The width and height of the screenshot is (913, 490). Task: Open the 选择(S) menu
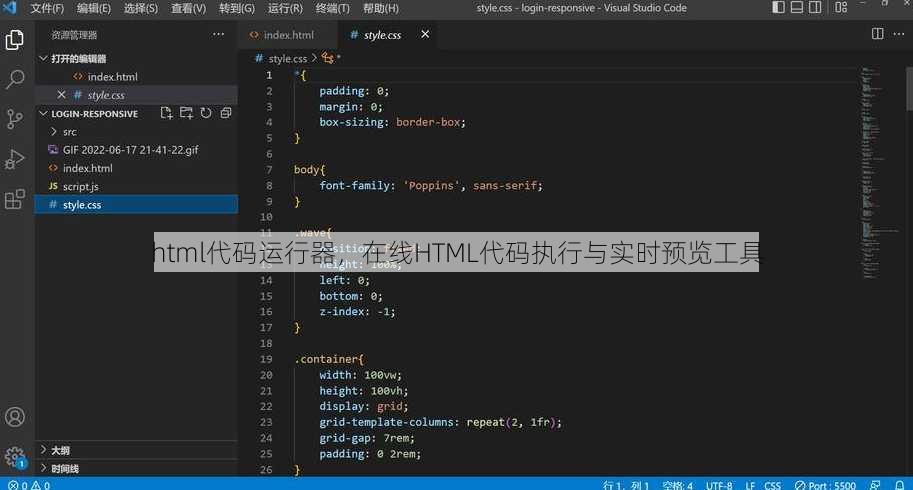[141, 8]
